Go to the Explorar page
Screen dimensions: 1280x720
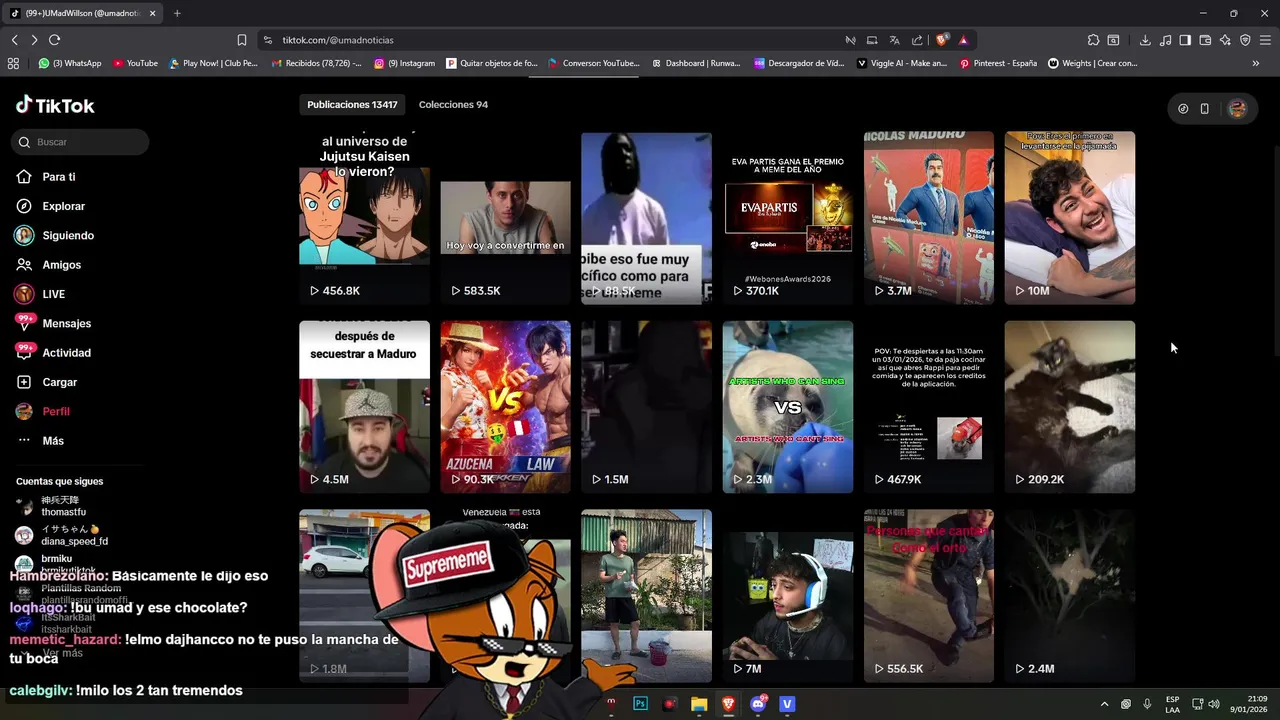point(50,206)
